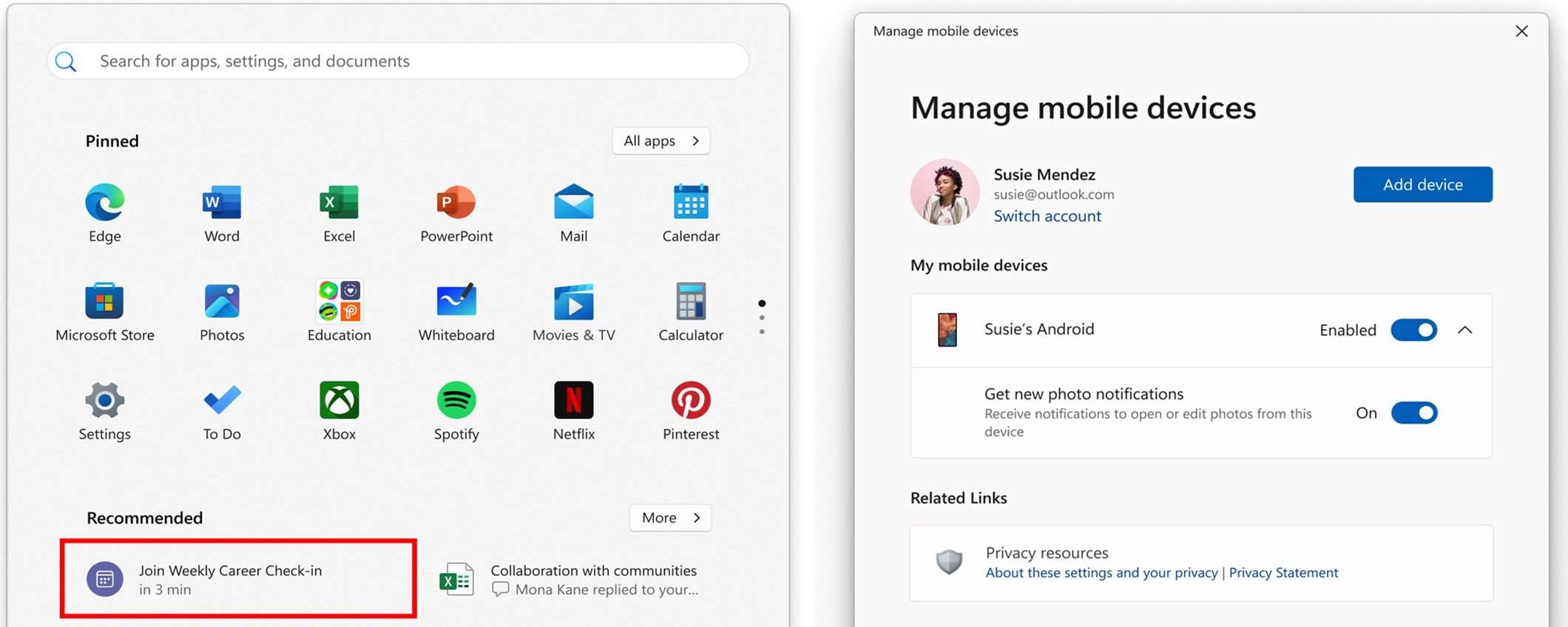
Task: Launch Spotify from pinned apps
Action: point(456,411)
